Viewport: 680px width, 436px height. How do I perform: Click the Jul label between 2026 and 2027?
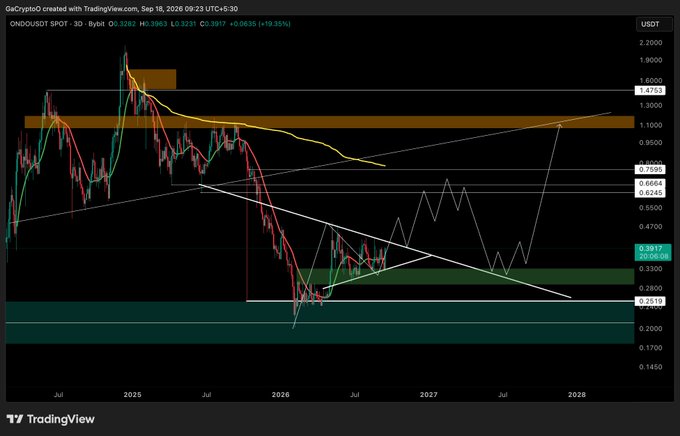click(x=355, y=395)
